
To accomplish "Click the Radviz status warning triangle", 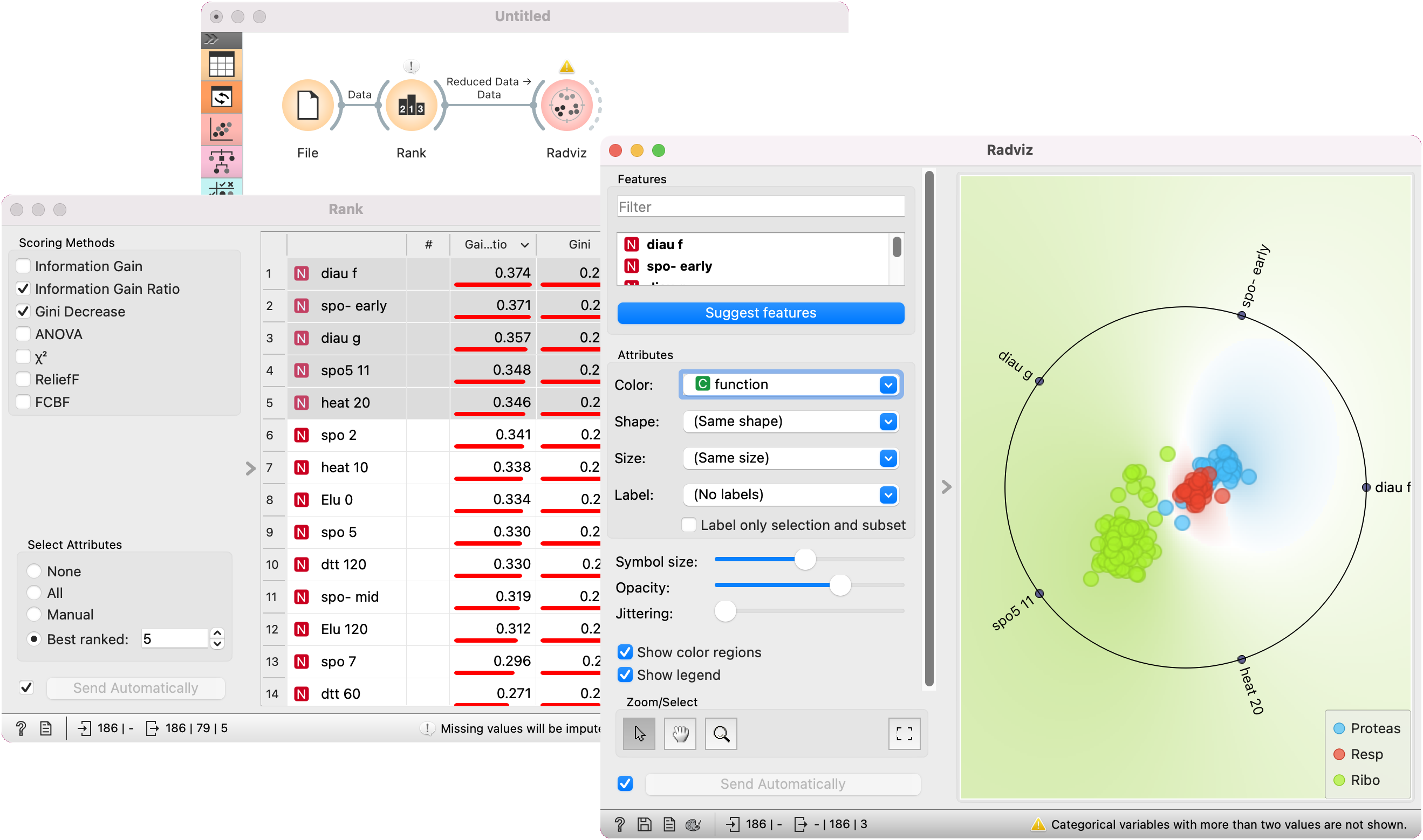I will click(x=1038, y=824).
